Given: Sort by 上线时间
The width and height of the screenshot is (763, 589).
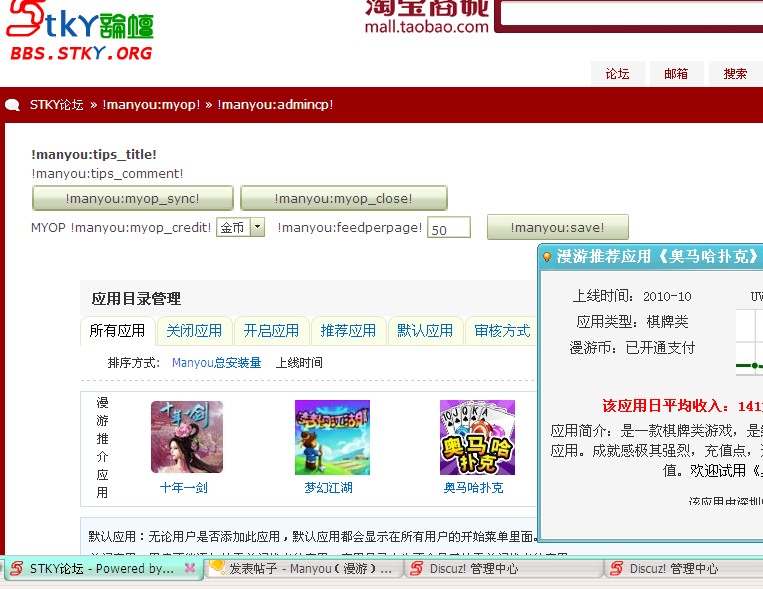Looking at the screenshot, I should click(299, 363).
